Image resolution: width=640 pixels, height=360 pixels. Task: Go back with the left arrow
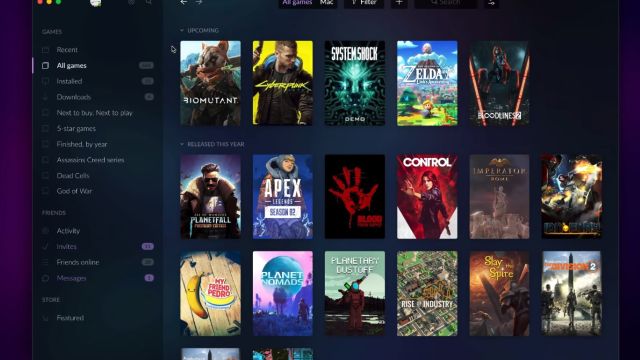tap(184, 2)
